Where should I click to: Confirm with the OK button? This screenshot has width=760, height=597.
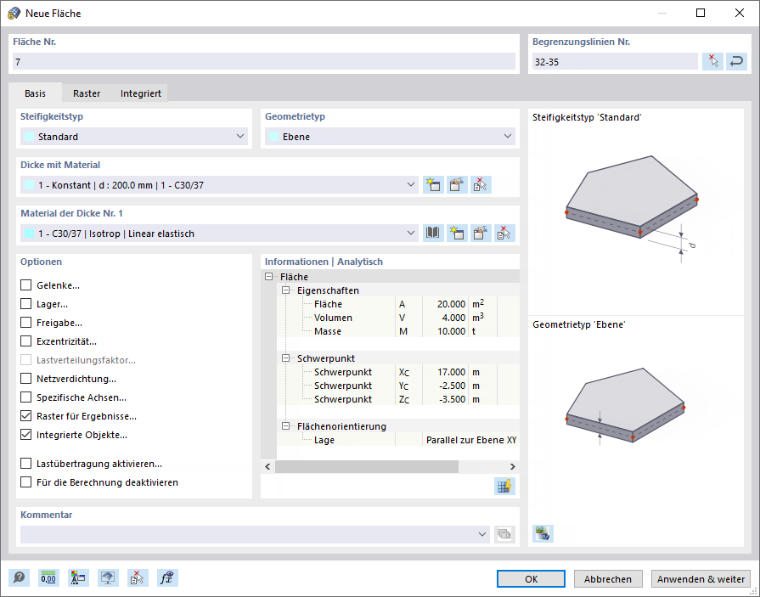tap(531, 579)
